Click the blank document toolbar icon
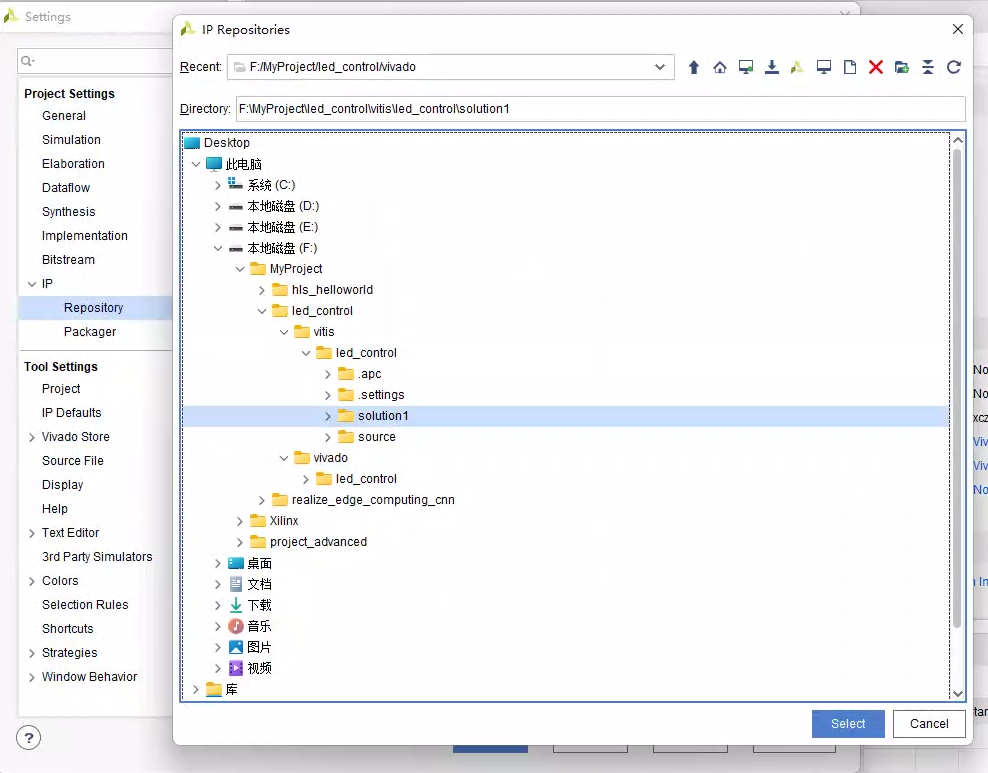Viewport: 988px width, 773px height. [850, 67]
